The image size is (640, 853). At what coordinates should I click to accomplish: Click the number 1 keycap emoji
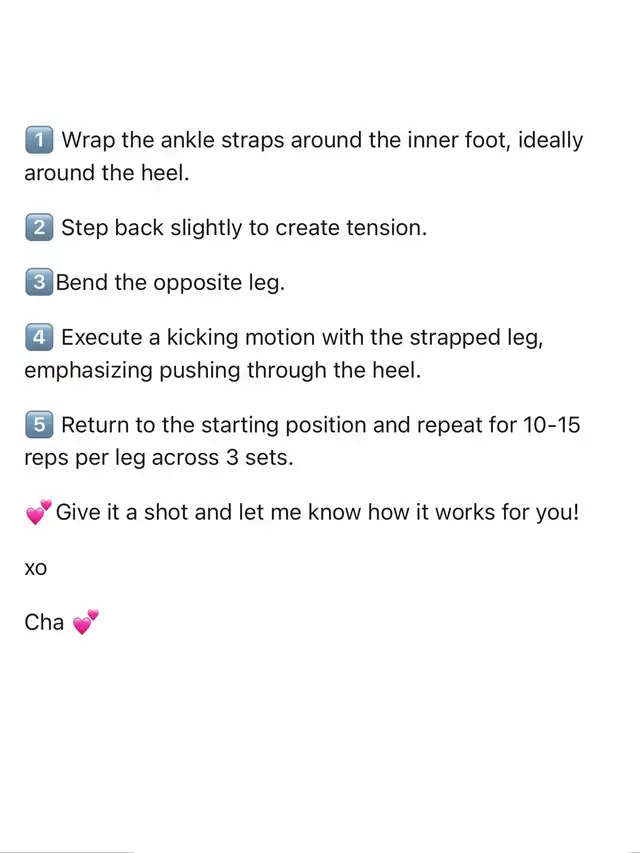(38, 140)
